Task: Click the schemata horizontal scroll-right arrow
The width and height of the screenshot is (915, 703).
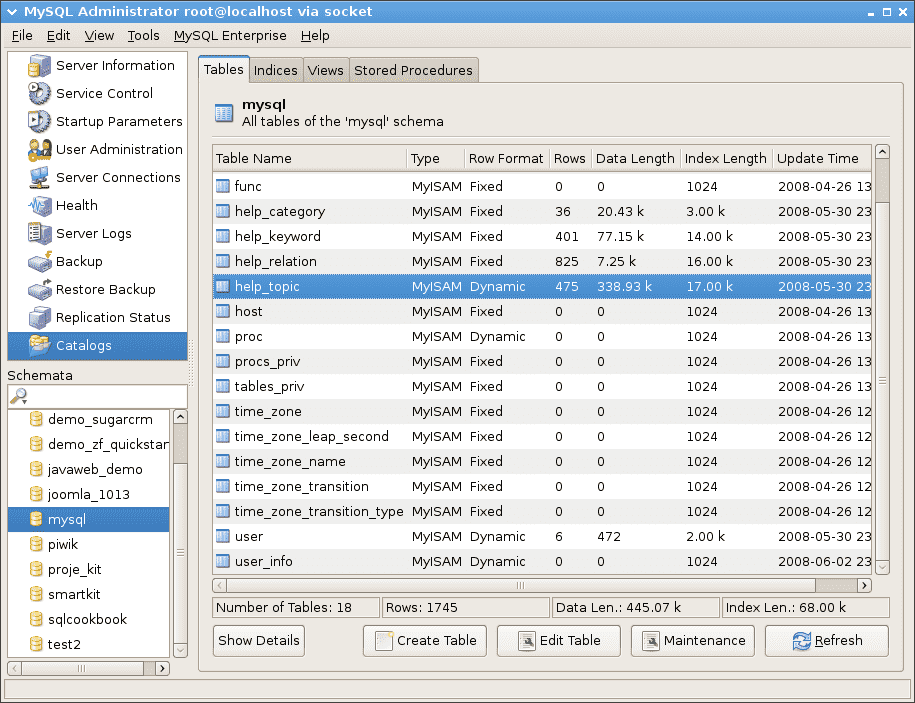Action: [163, 668]
